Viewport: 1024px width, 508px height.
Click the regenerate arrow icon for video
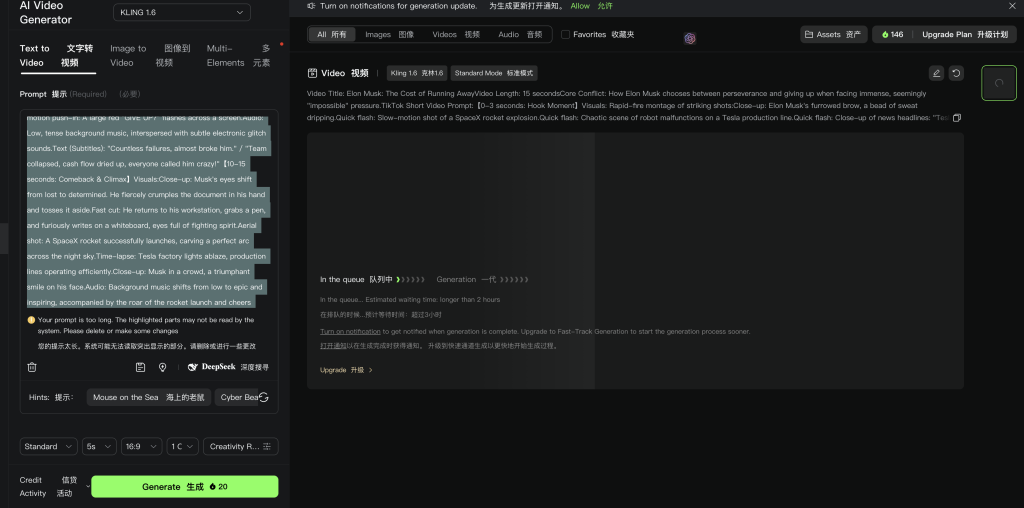pos(957,73)
